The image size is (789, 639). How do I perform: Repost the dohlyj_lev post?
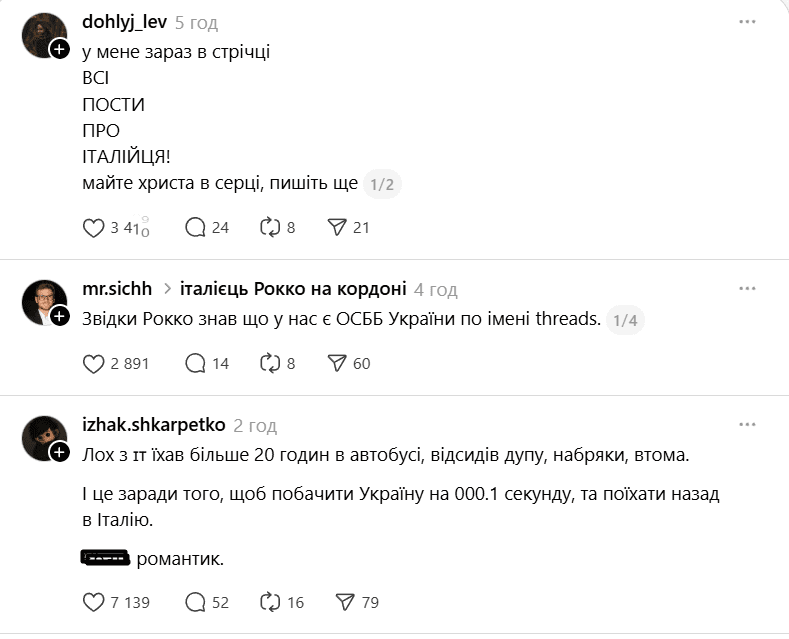[270, 228]
